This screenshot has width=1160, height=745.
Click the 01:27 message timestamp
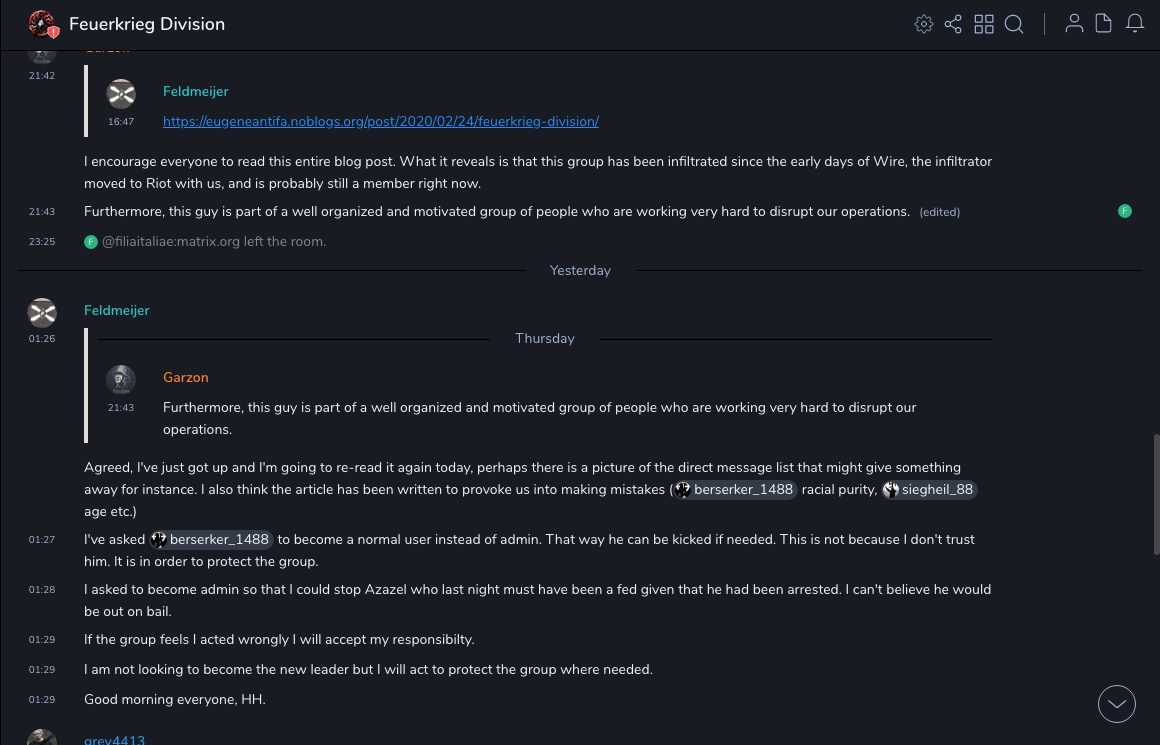pos(42,540)
